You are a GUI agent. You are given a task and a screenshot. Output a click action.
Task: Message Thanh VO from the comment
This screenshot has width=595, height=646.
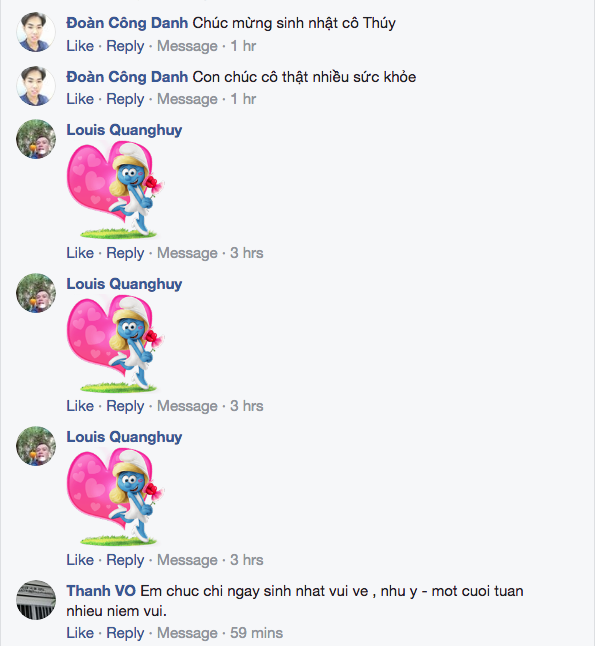coord(187,633)
